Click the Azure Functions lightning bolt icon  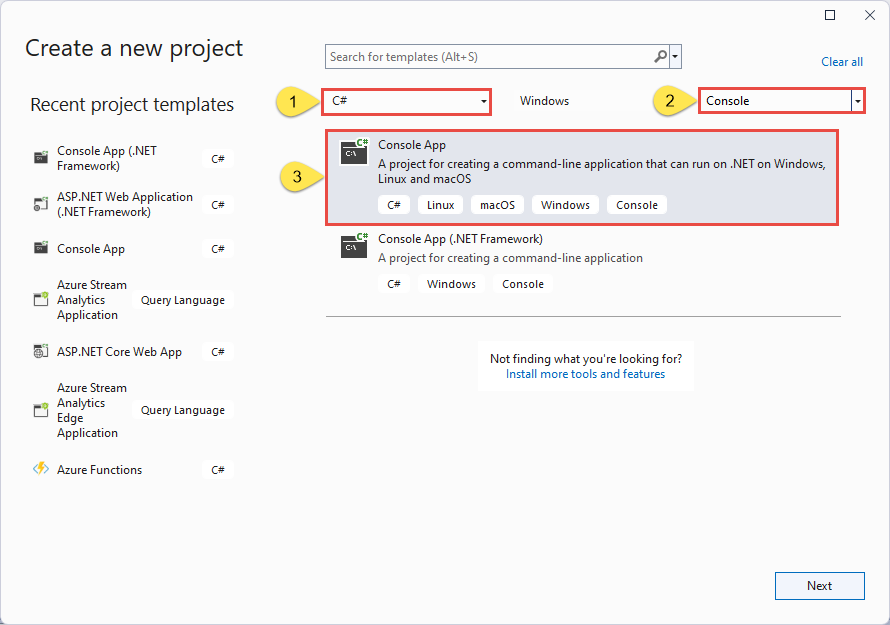(40, 468)
